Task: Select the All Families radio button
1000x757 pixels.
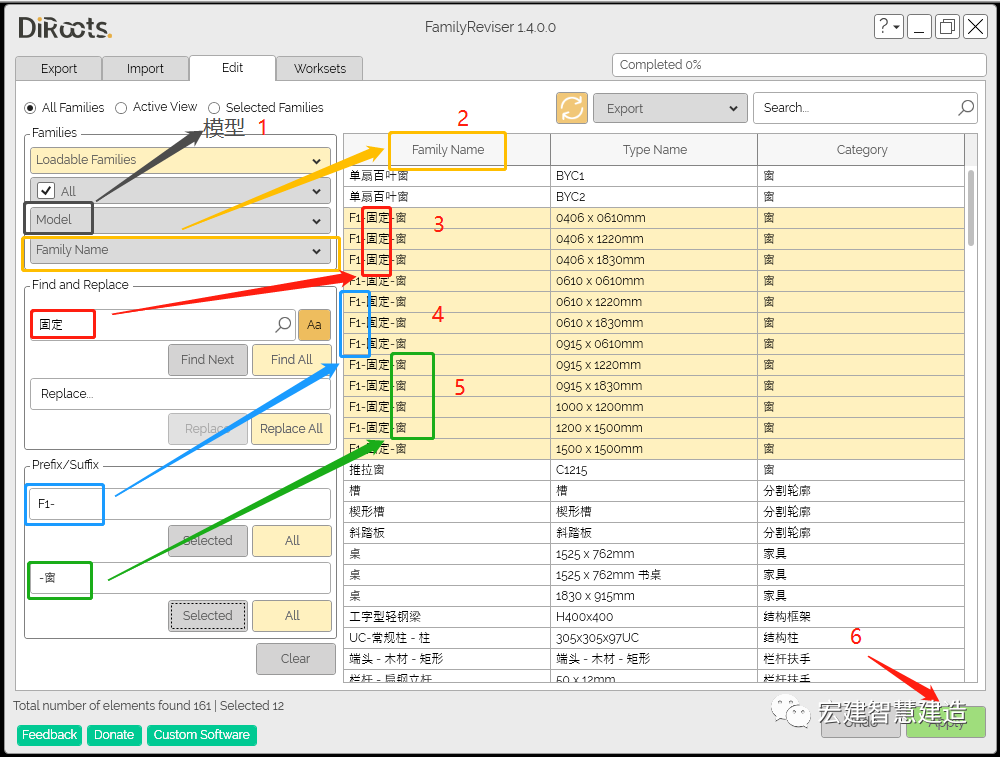Action: click(31, 108)
